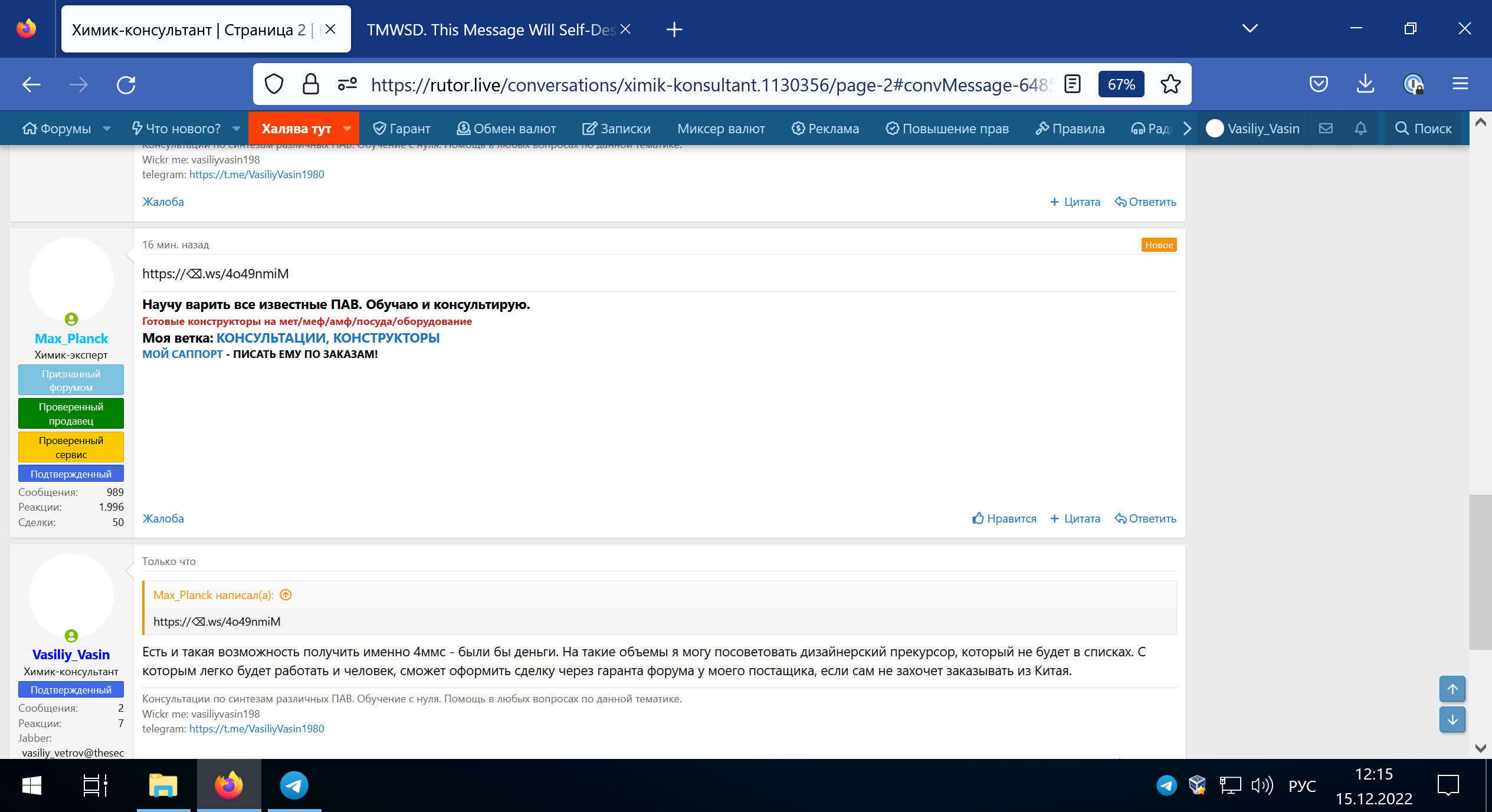Open File Explorer from taskbar

pyautogui.click(x=163, y=785)
